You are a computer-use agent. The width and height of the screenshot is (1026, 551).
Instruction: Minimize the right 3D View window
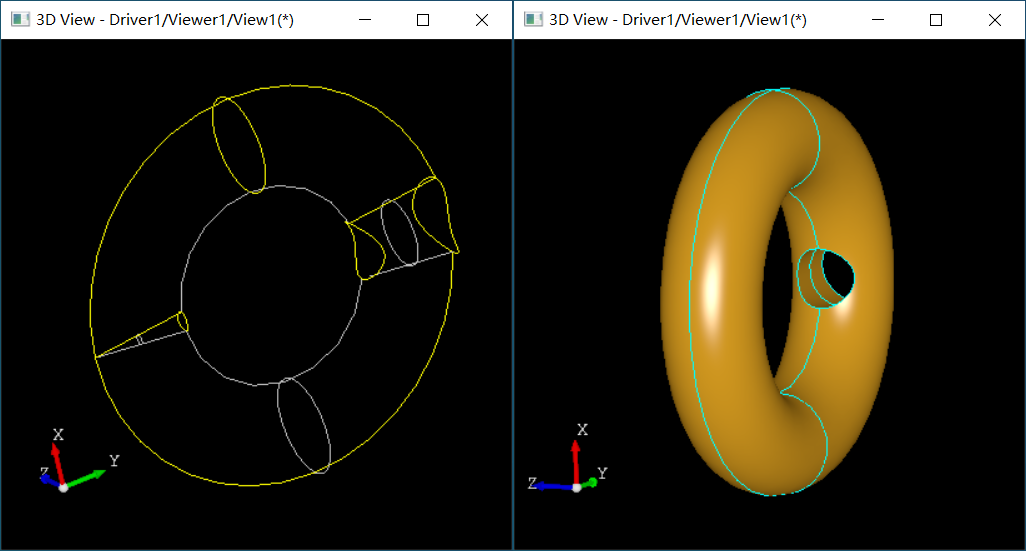(879, 20)
